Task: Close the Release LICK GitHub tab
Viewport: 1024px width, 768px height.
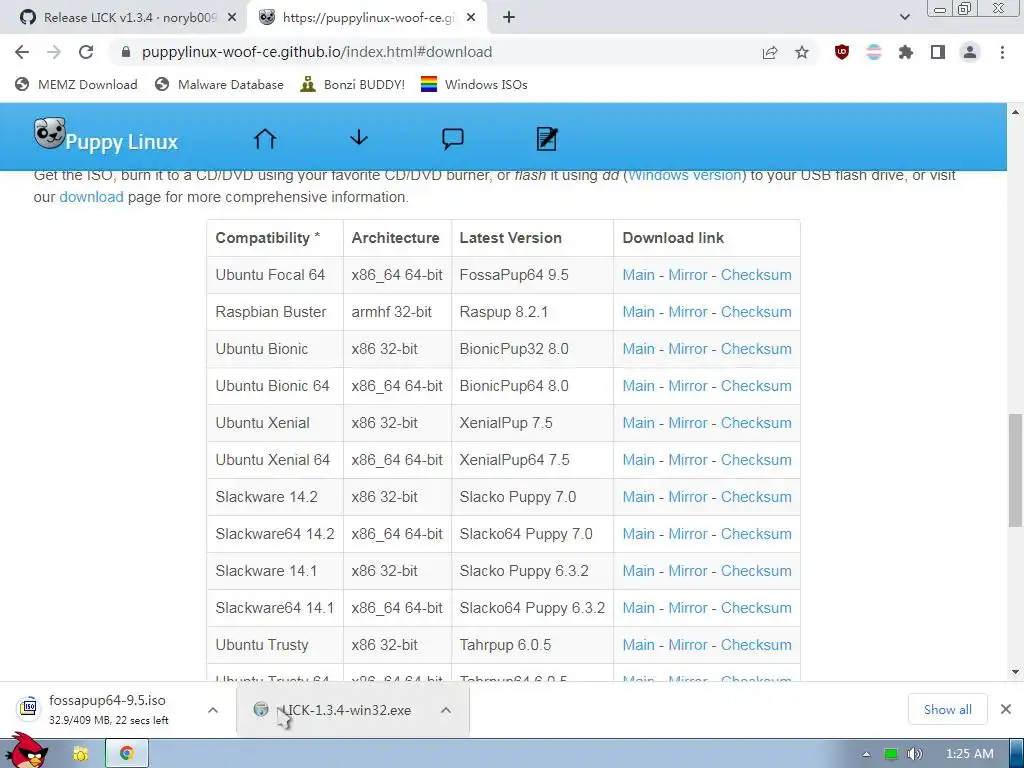Action: point(232,18)
